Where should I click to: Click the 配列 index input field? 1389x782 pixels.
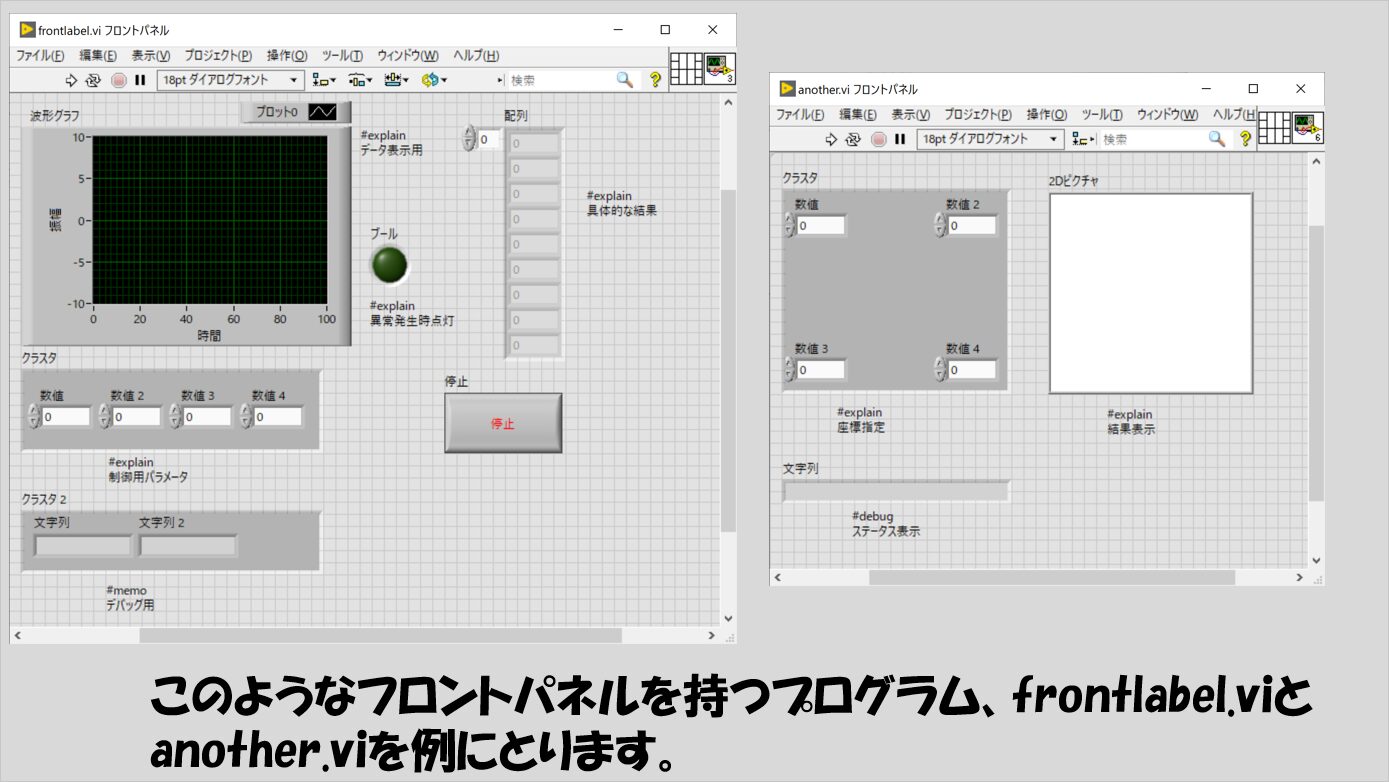pos(489,140)
